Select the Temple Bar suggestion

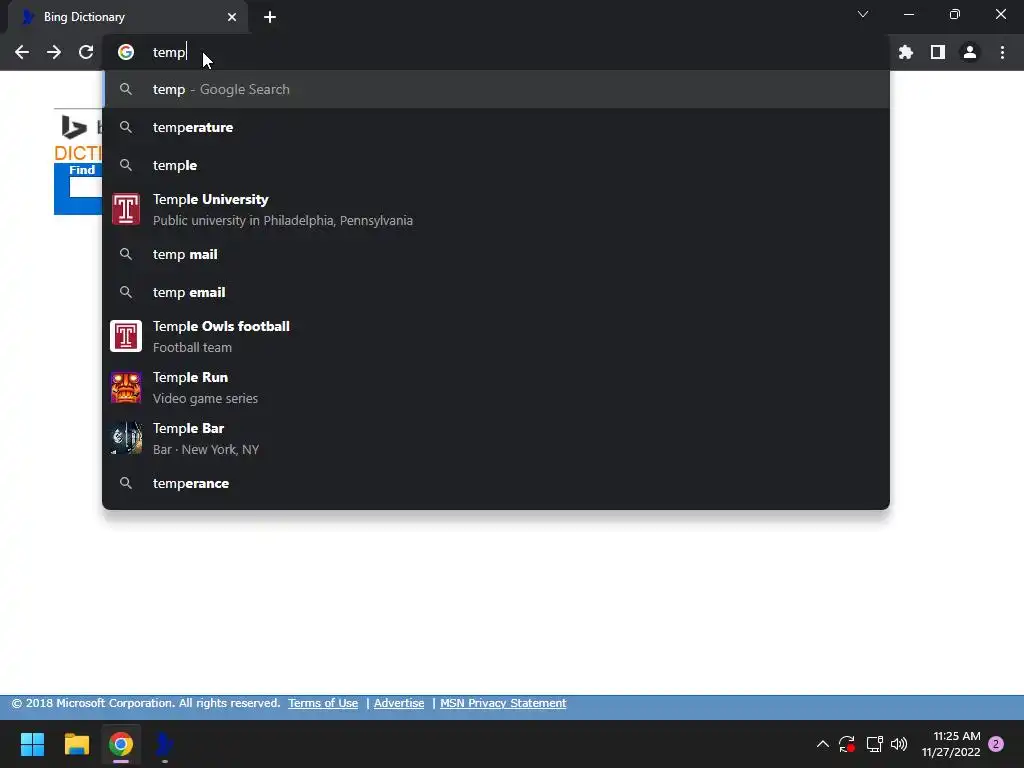pos(496,438)
